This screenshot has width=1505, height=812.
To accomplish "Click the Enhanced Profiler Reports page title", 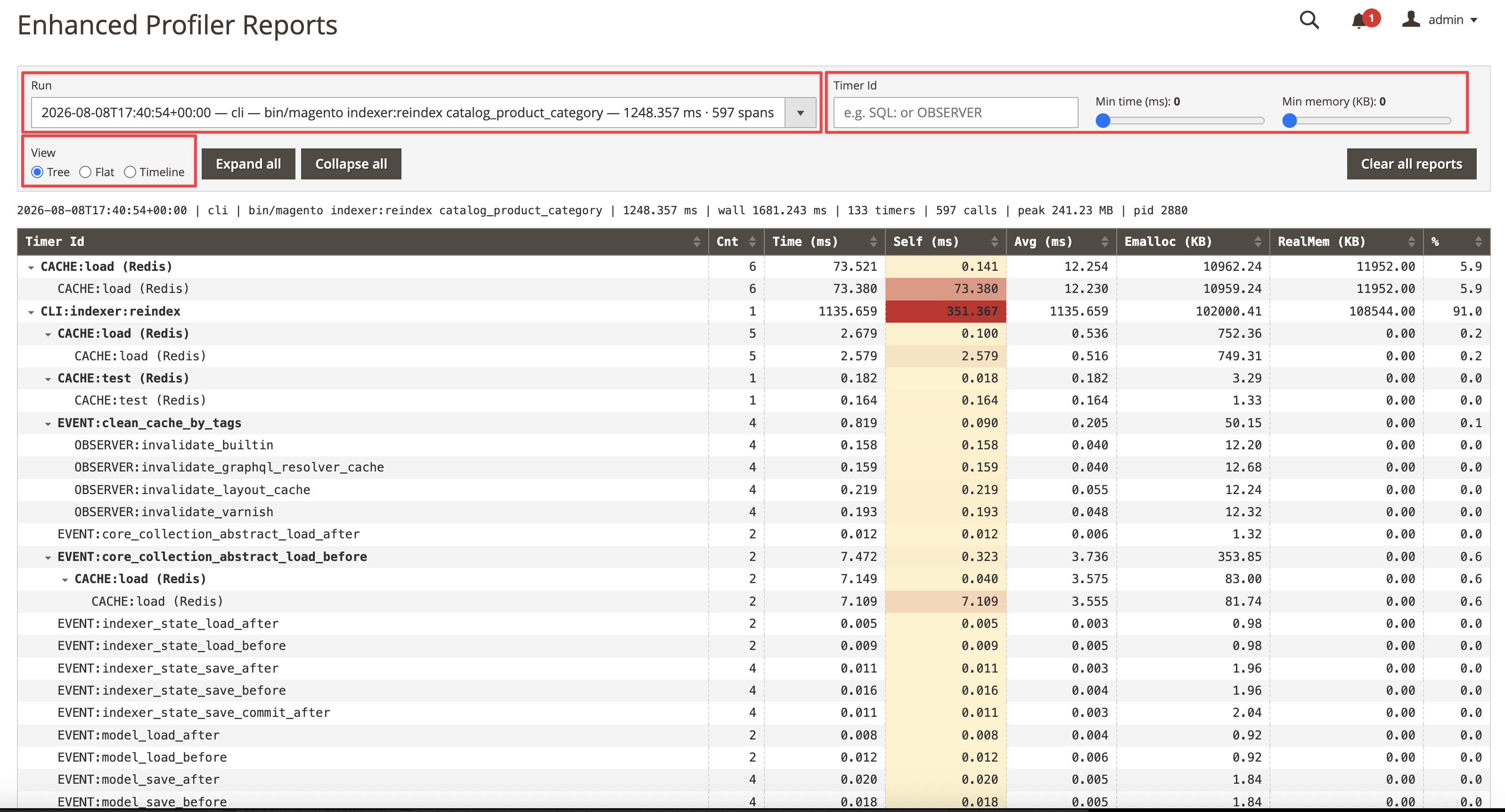I will [x=178, y=25].
